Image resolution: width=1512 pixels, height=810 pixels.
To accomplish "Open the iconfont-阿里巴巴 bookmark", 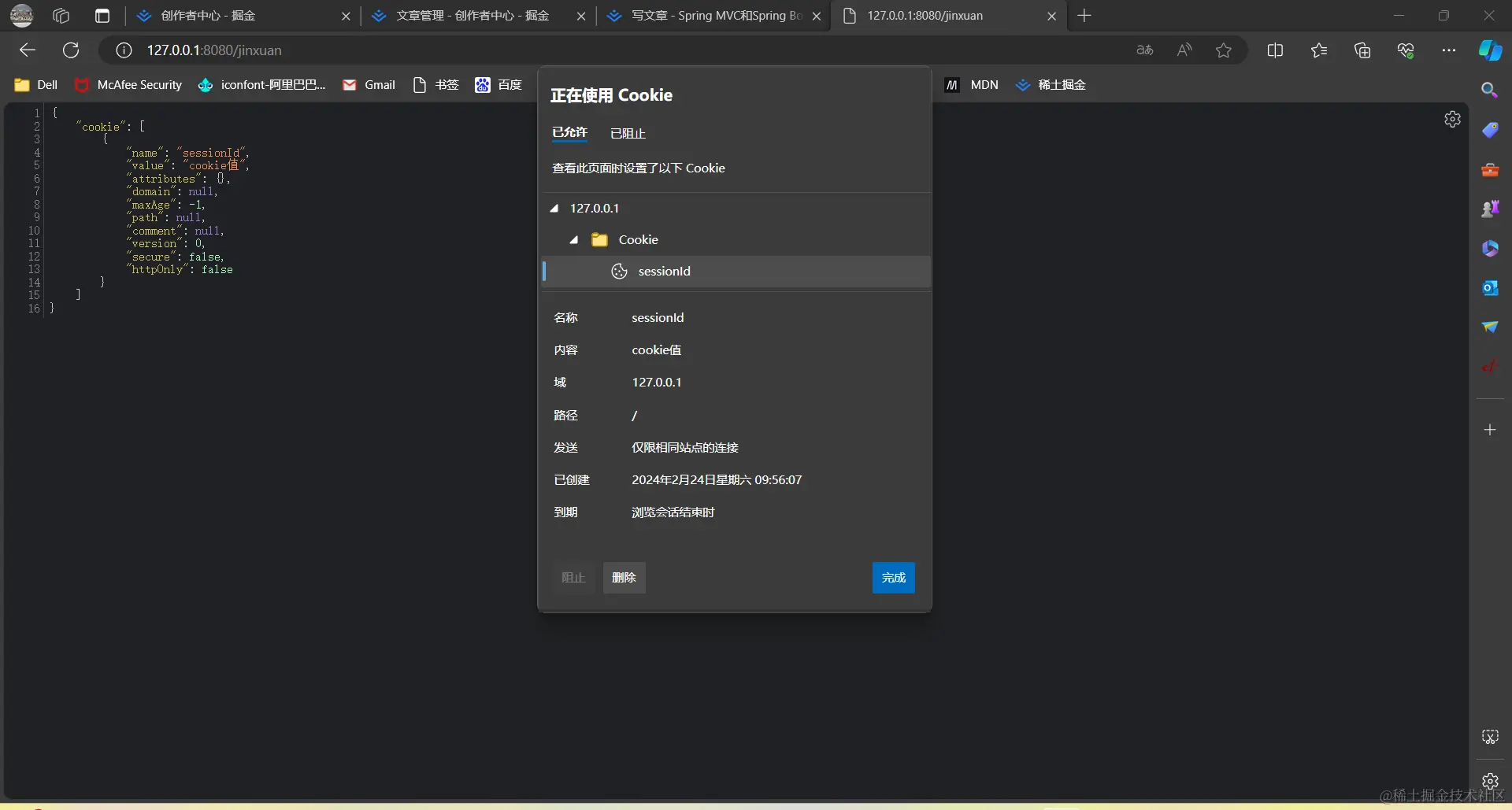I will tap(261, 85).
